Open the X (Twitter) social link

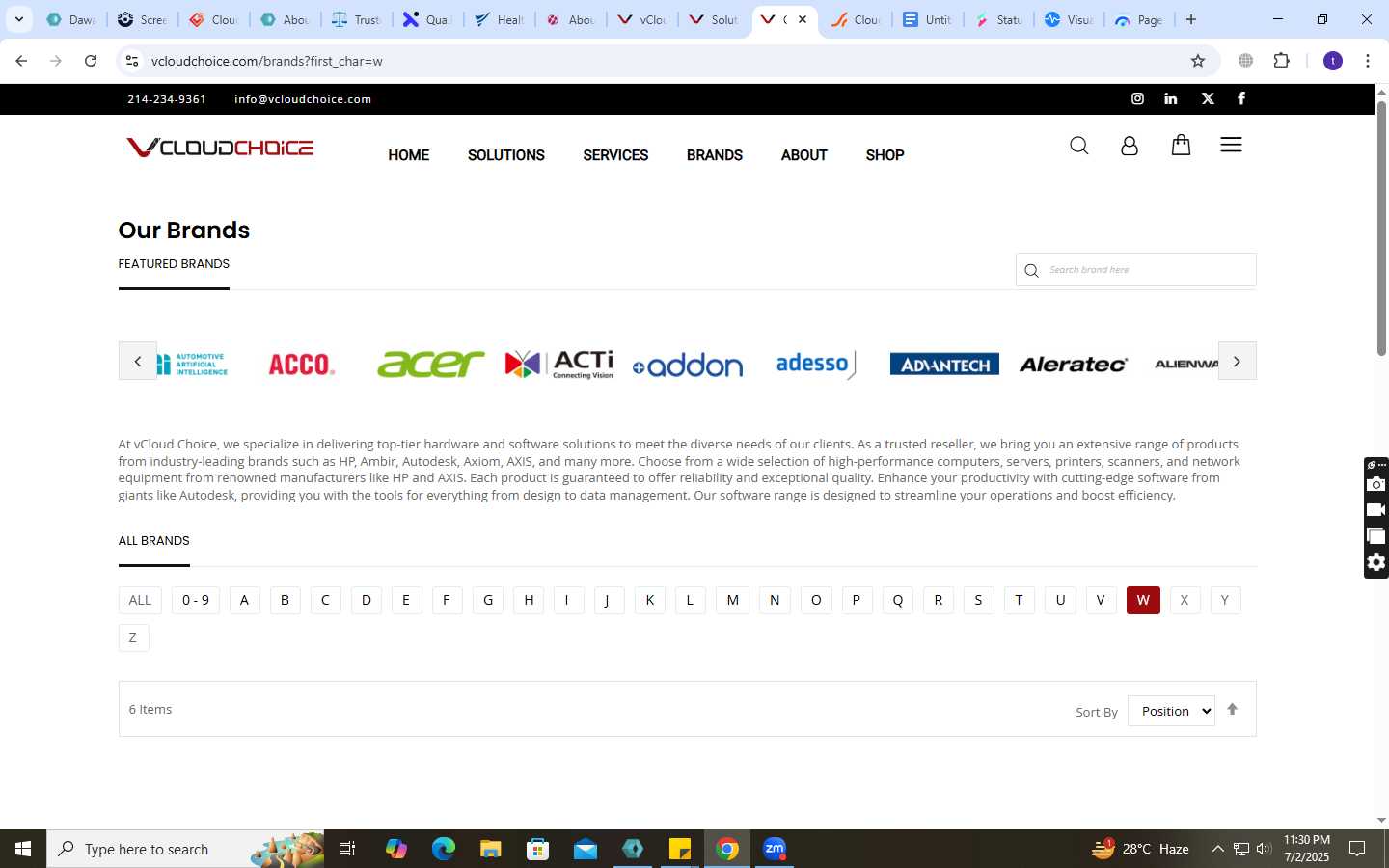1208,98
